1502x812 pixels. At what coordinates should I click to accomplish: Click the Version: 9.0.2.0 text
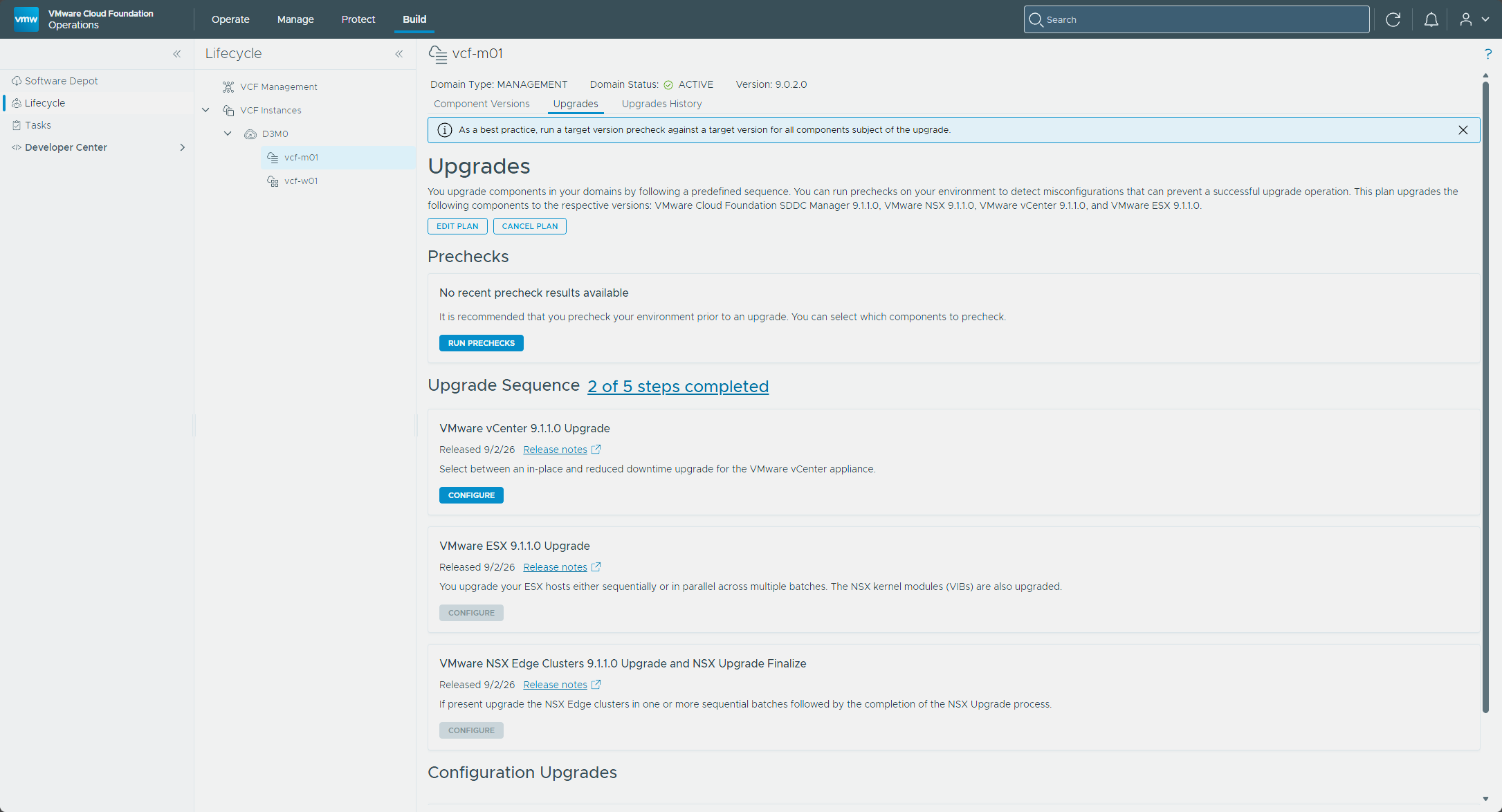(771, 84)
